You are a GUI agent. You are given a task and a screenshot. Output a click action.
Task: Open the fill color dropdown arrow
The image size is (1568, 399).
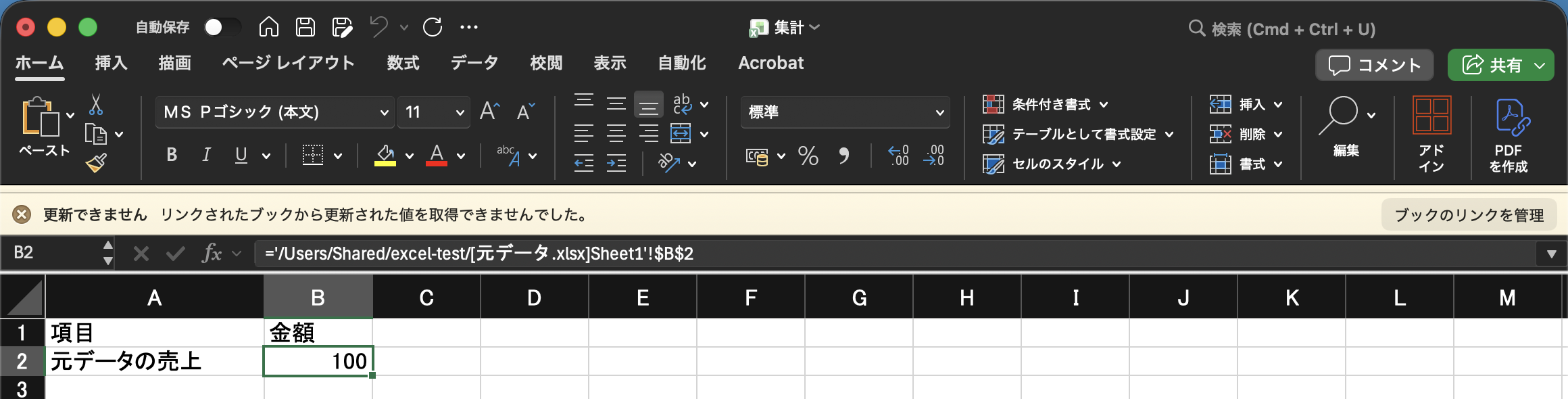point(410,156)
